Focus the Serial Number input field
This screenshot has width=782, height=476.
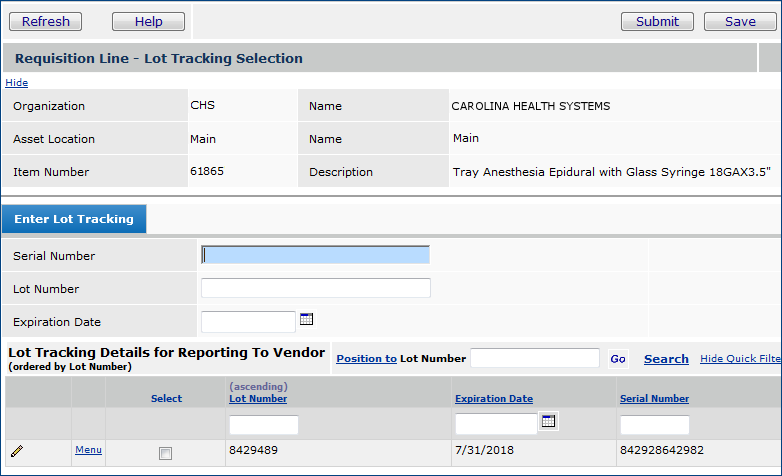(316, 255)
